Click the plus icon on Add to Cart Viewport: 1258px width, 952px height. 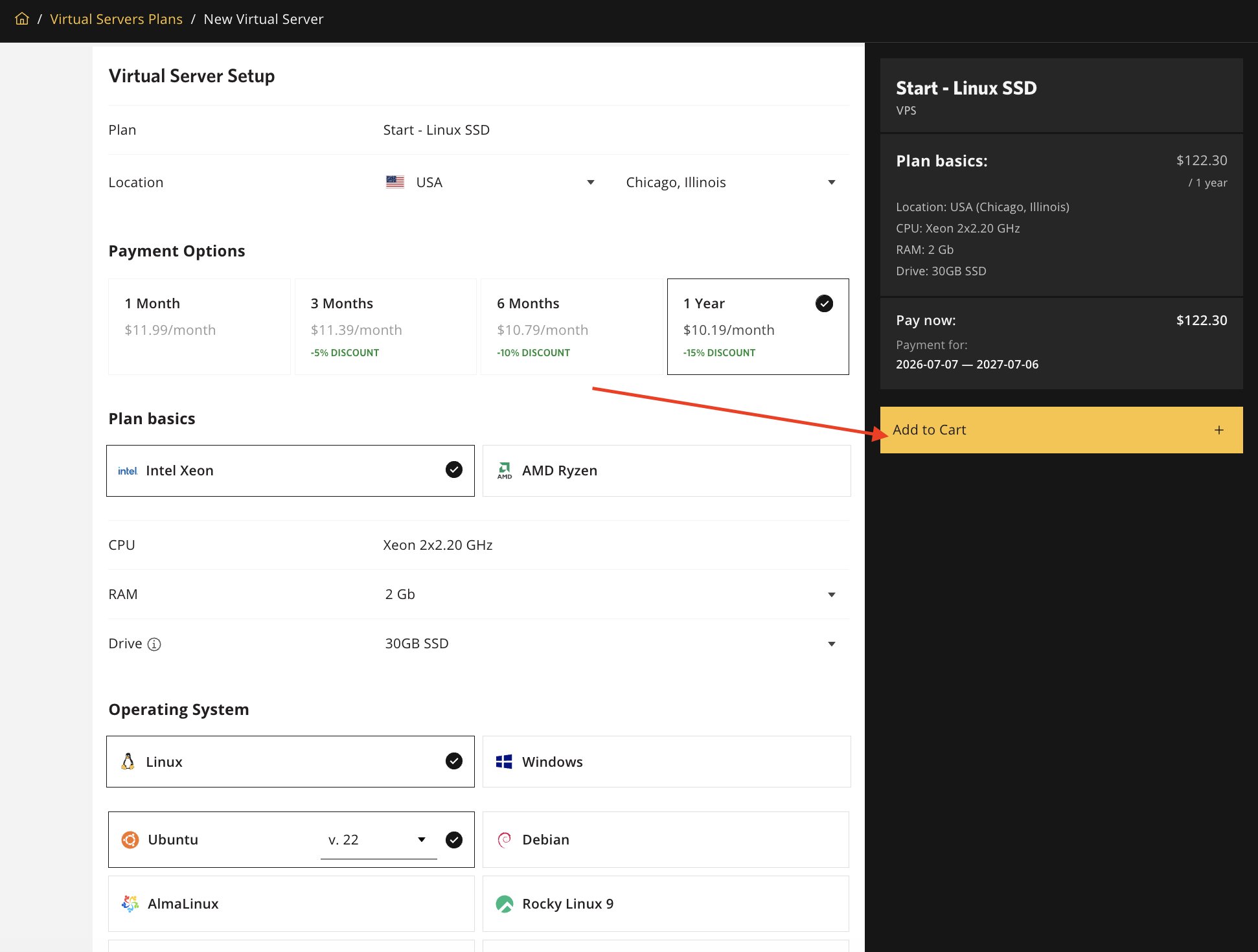pyautogui.click(x=1219, y=430)
